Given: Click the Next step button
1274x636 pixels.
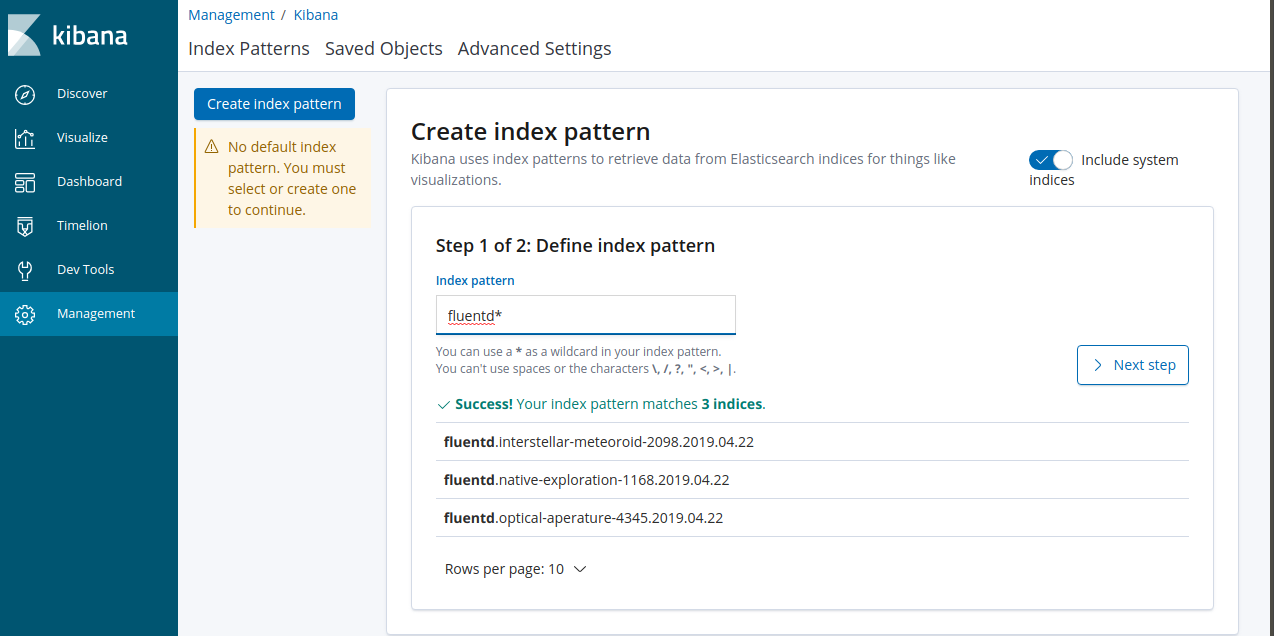Looking at the screenshot, I should 1133,365.
